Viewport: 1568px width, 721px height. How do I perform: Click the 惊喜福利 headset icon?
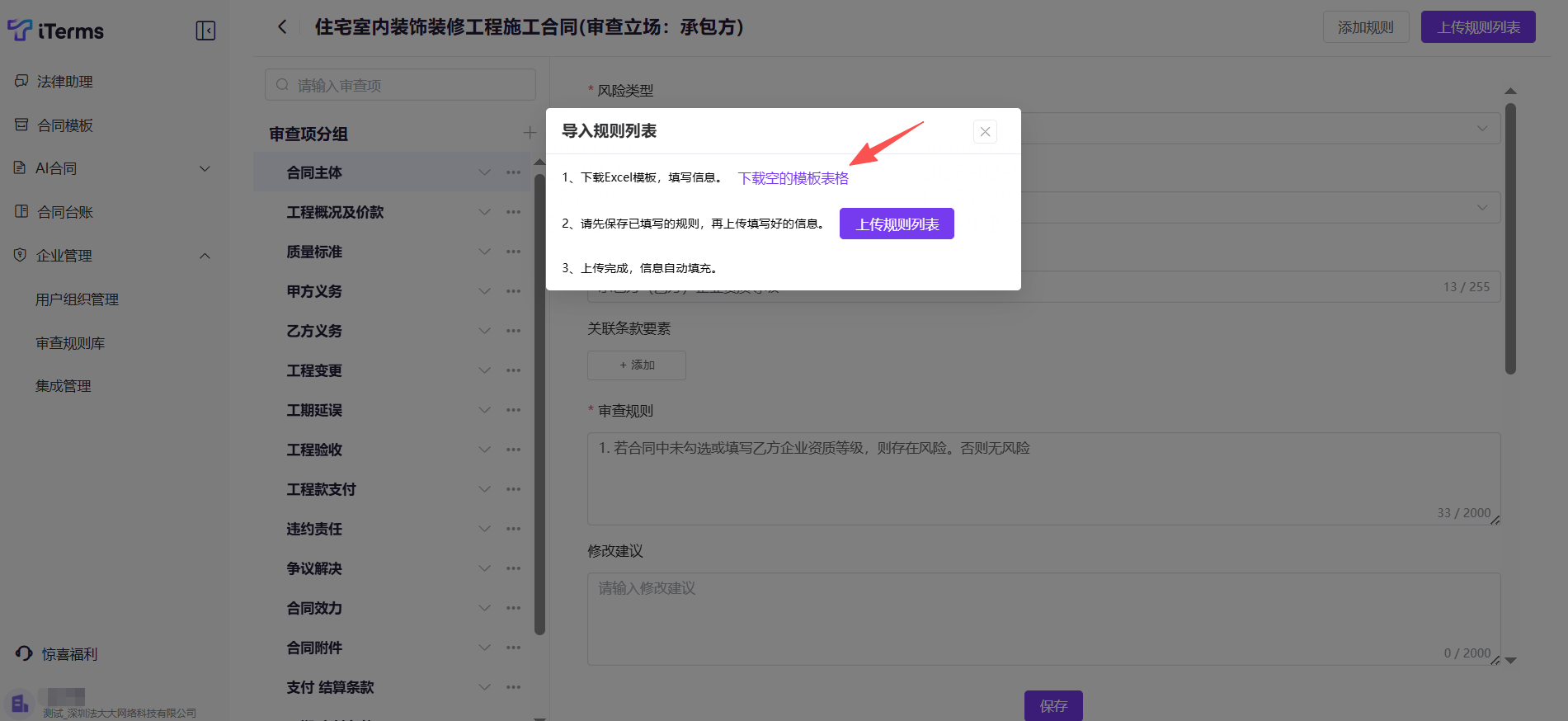pyautogui.click(x=24, y=653)
